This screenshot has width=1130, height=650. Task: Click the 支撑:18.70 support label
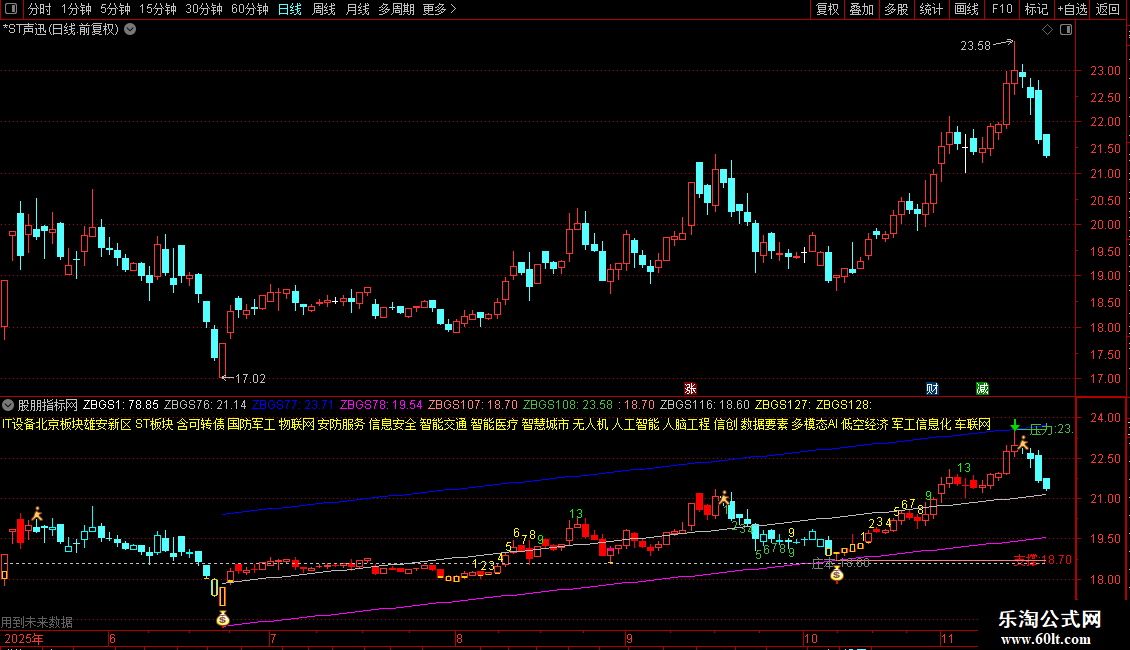pyautogui.click(x=1042, y=559)
